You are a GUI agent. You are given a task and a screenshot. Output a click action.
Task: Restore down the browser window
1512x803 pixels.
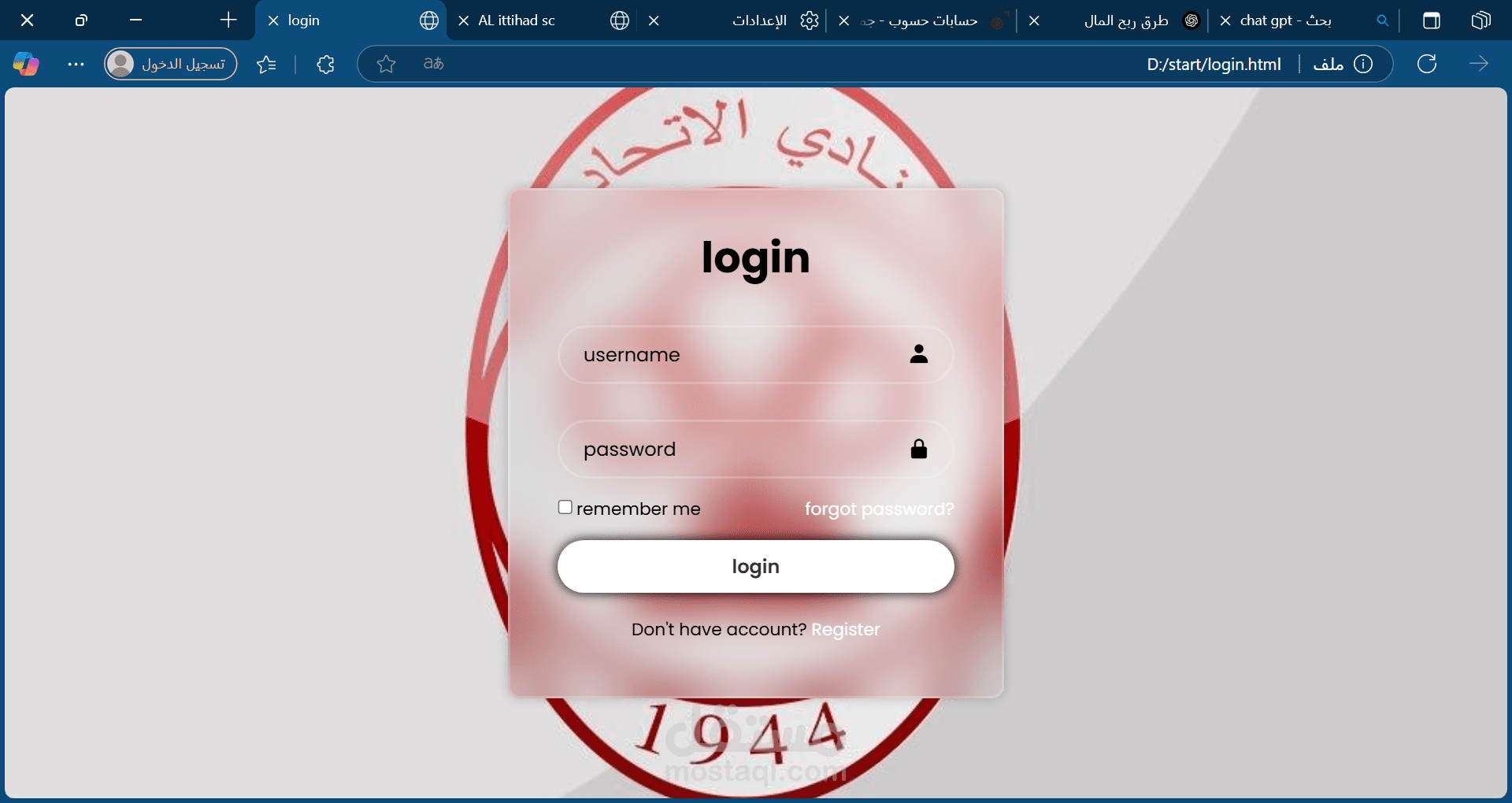pos(81,20)
